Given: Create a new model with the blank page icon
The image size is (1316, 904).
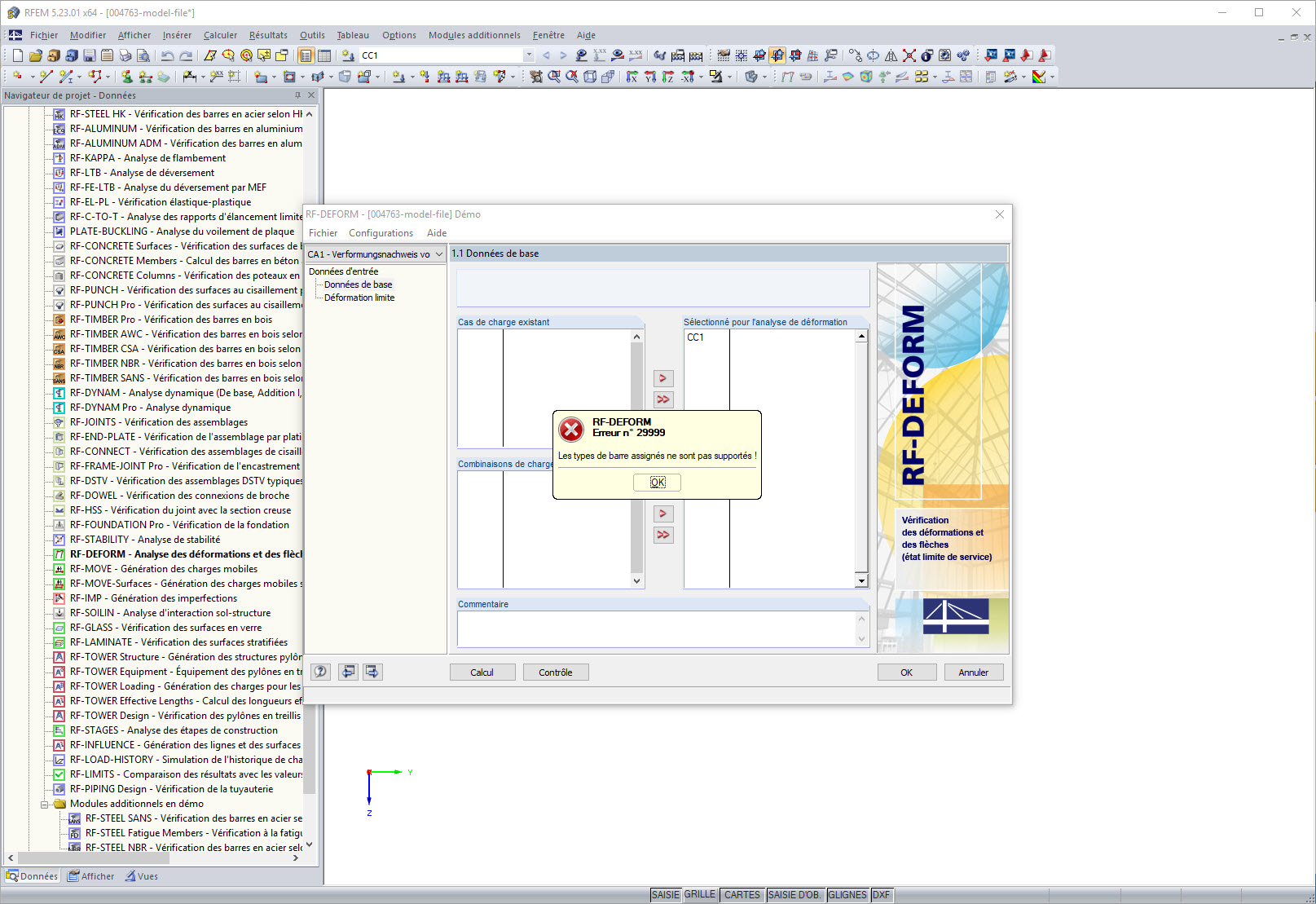Looking at the screenshot, I should 17,55.
